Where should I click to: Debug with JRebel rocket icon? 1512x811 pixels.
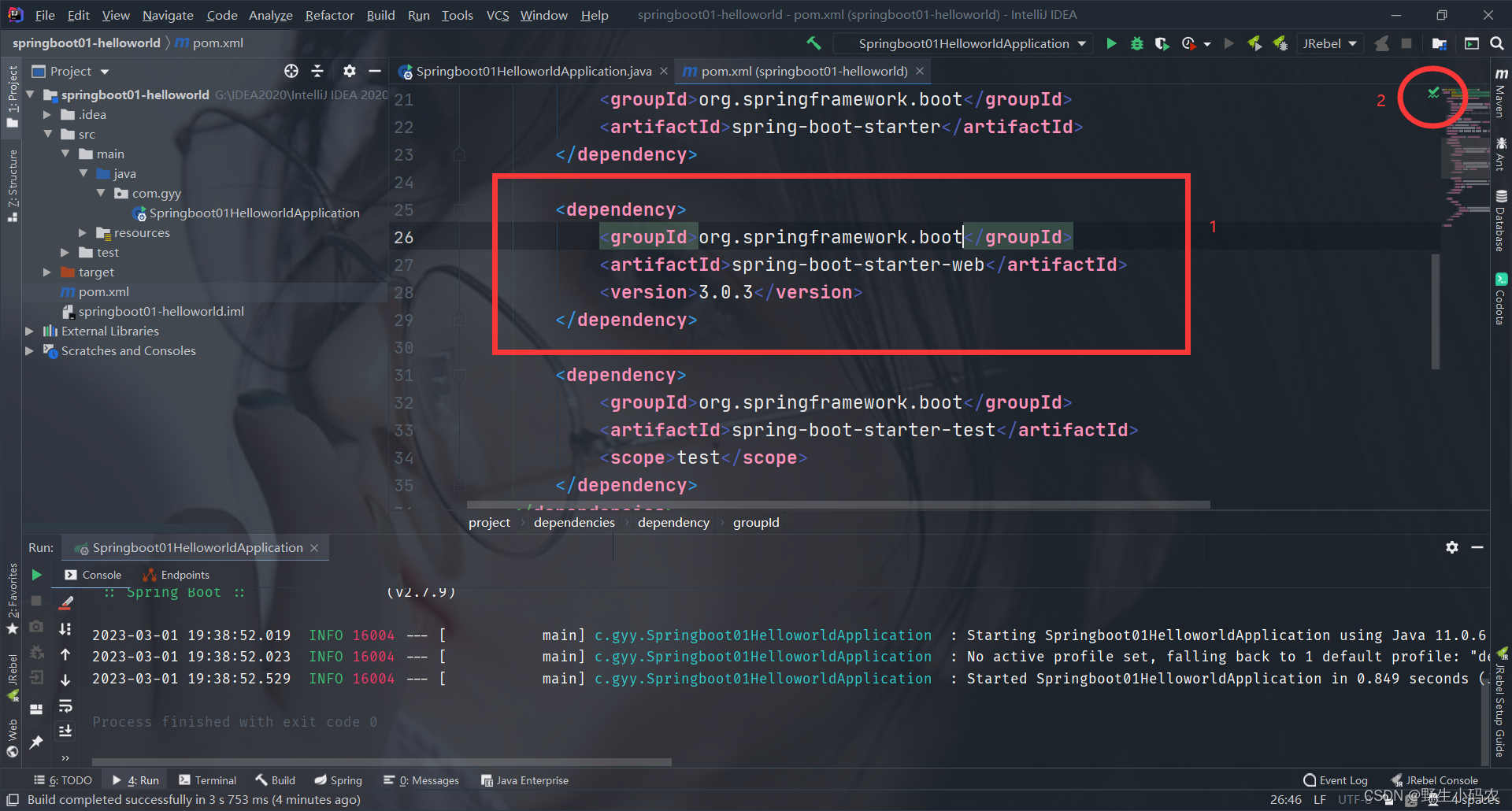[1280, 43]
